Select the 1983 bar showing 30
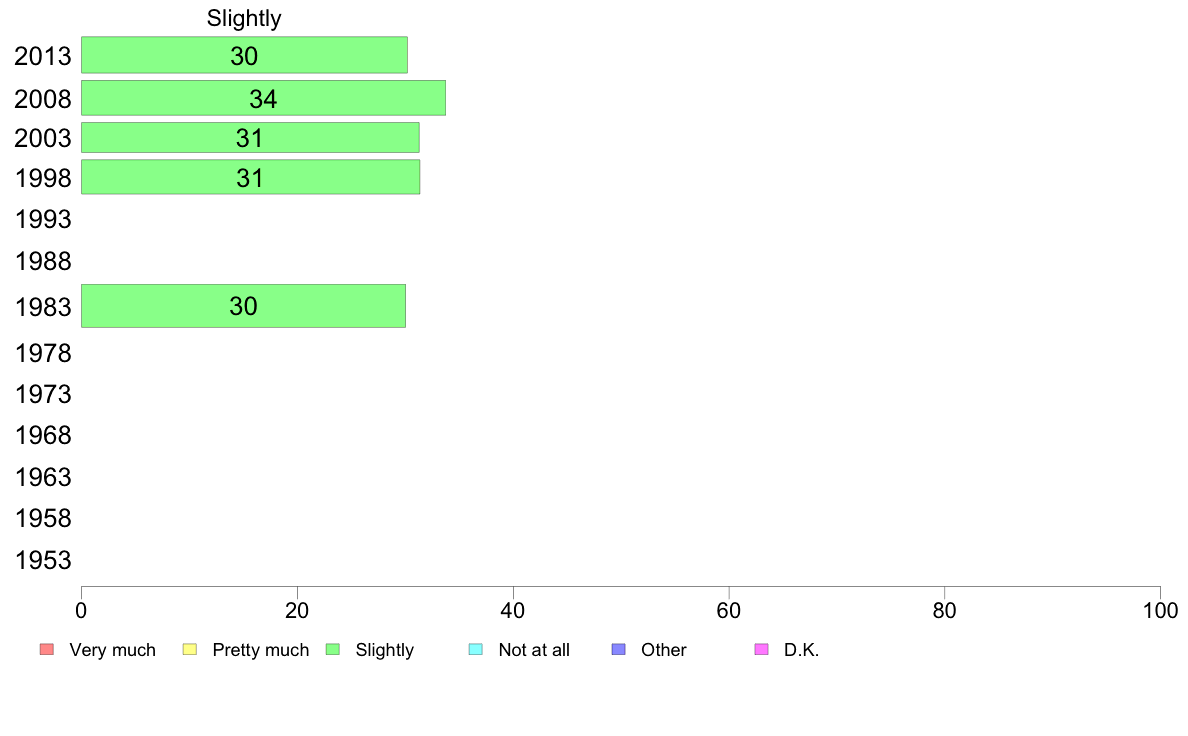The image size is (1188, 736). [x=243, y=306]
